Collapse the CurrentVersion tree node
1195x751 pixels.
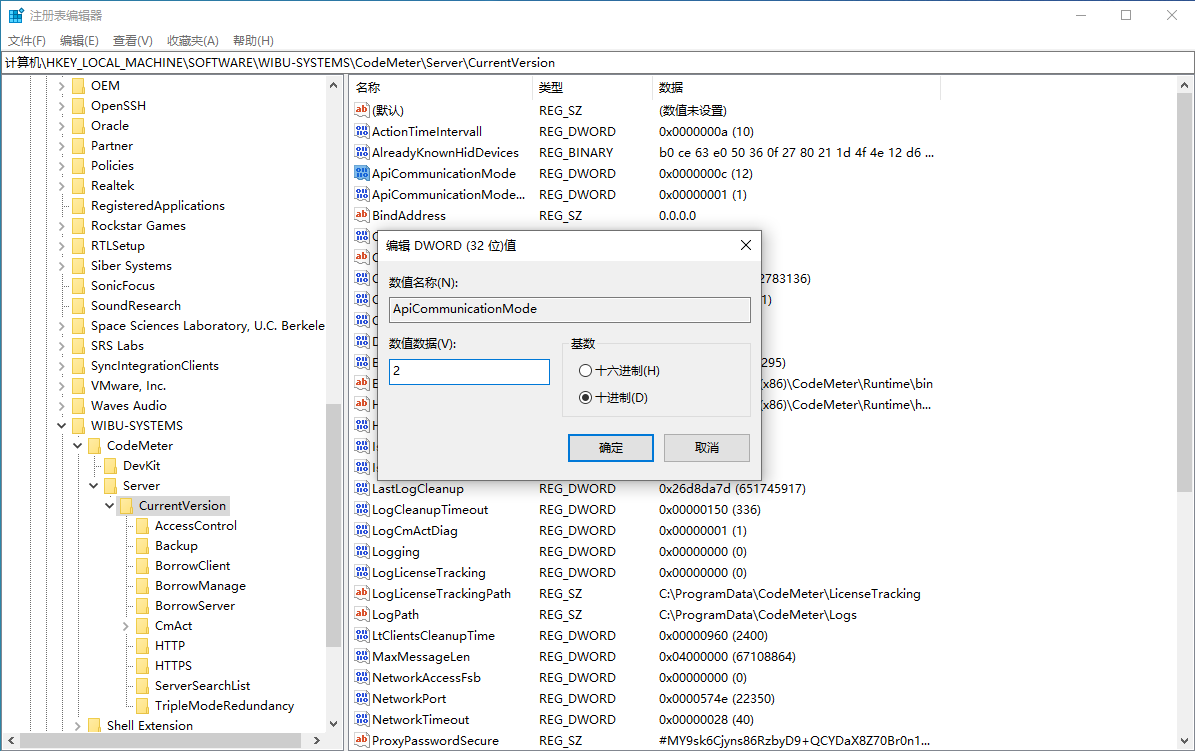[110, 505]
